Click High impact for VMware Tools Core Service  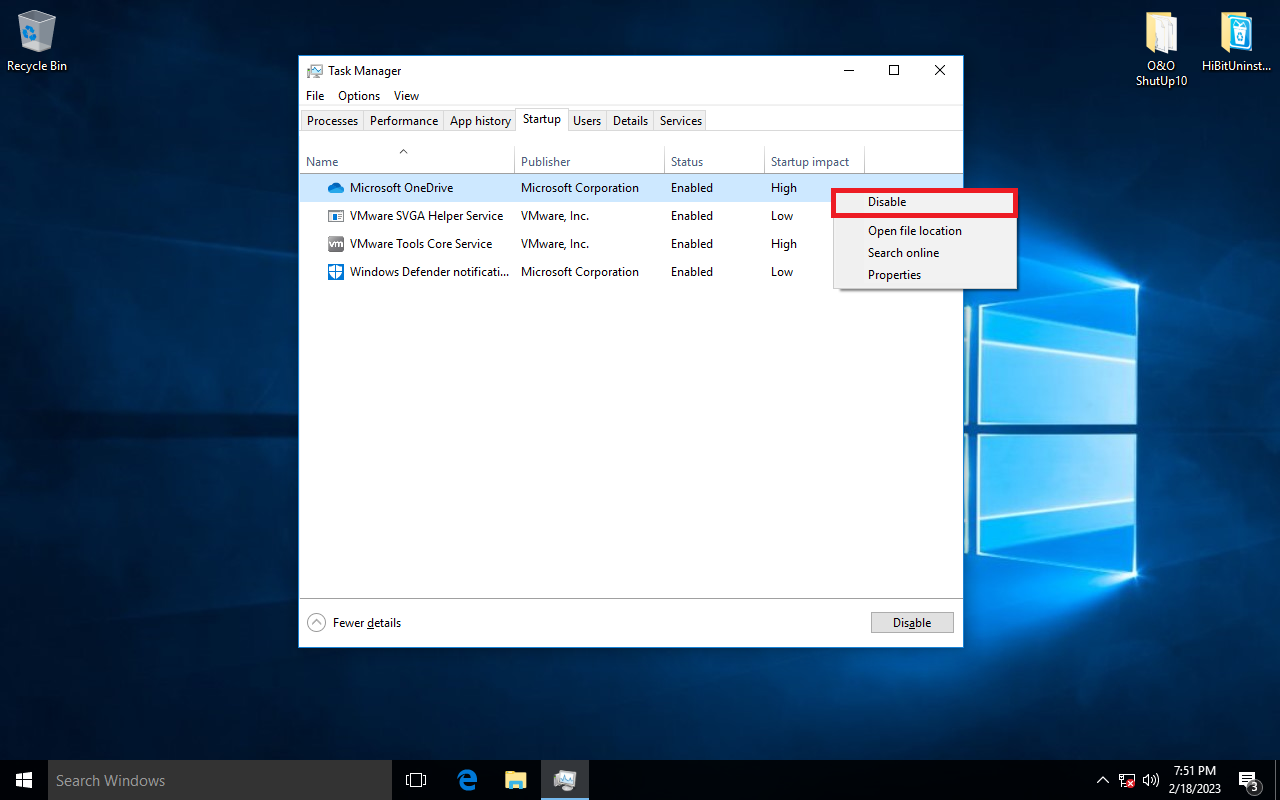784,244
